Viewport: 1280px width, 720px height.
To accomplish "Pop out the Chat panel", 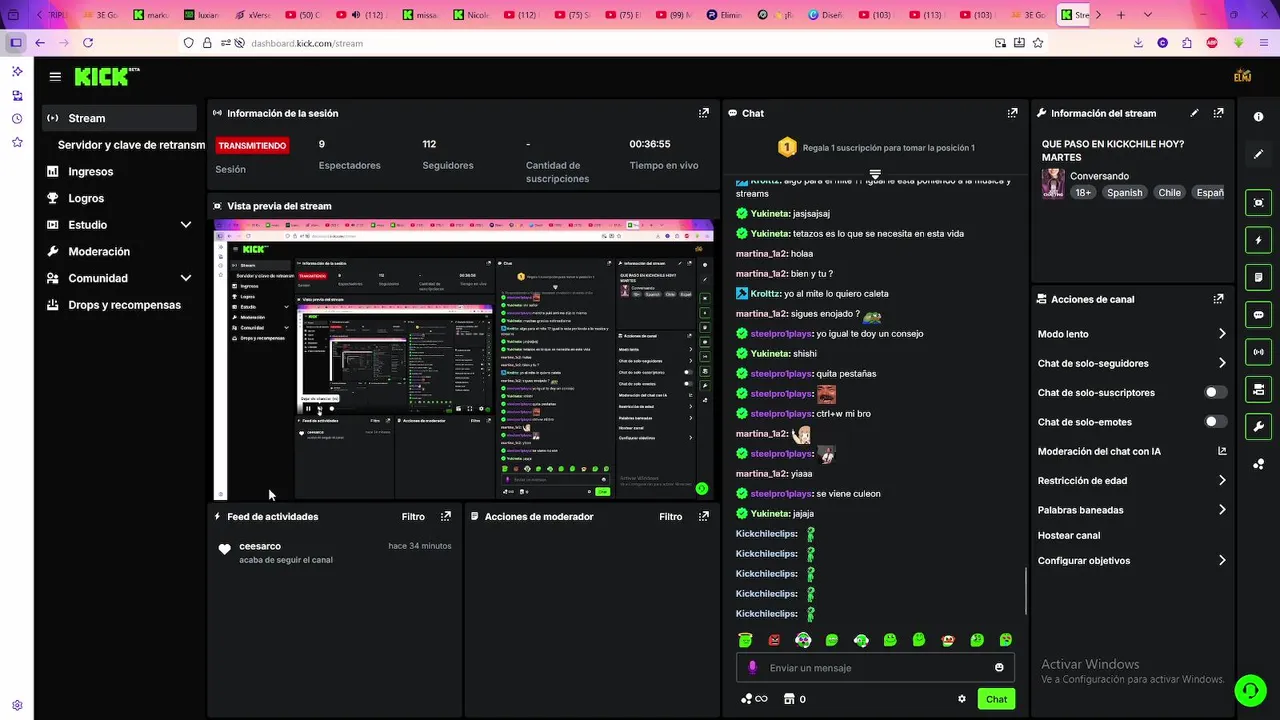I will 1012,113.
